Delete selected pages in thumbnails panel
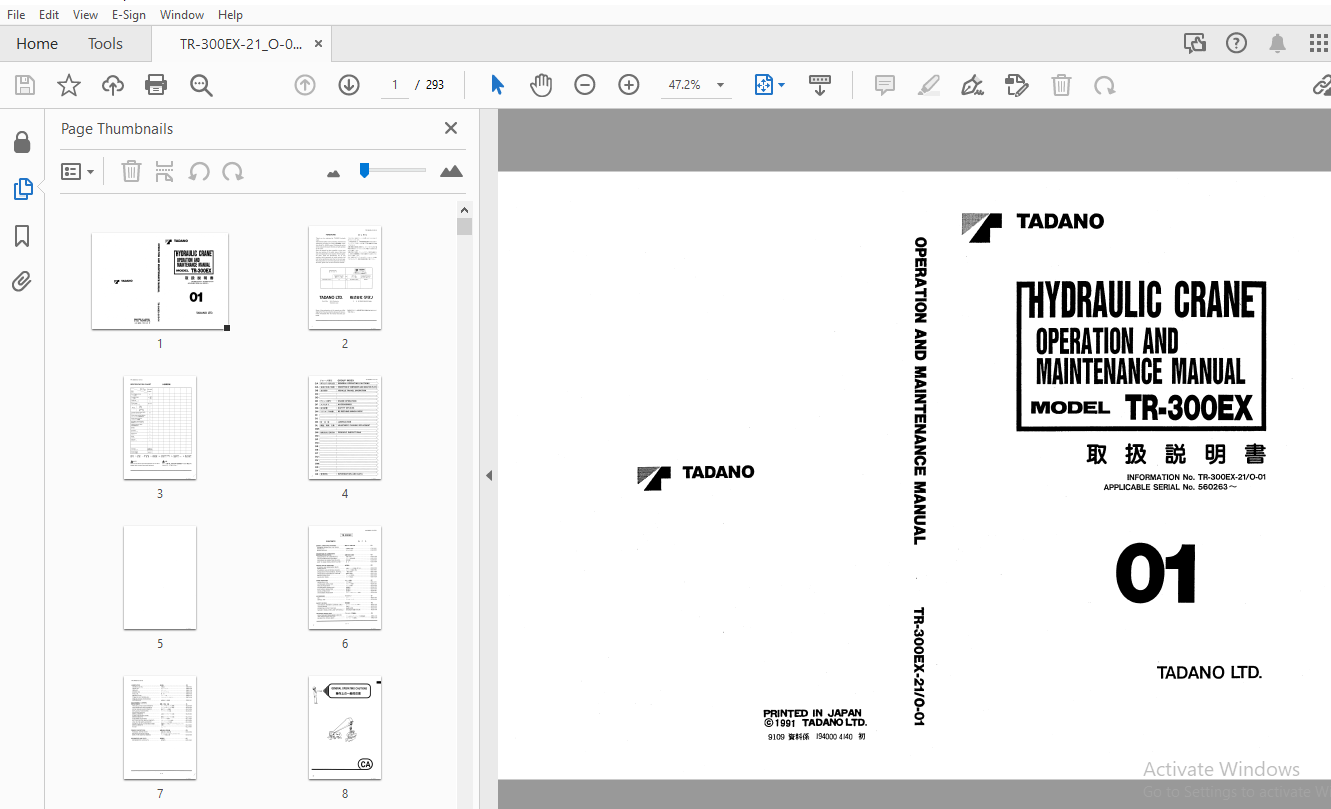 pyautogui.click(x=131, y=172)
